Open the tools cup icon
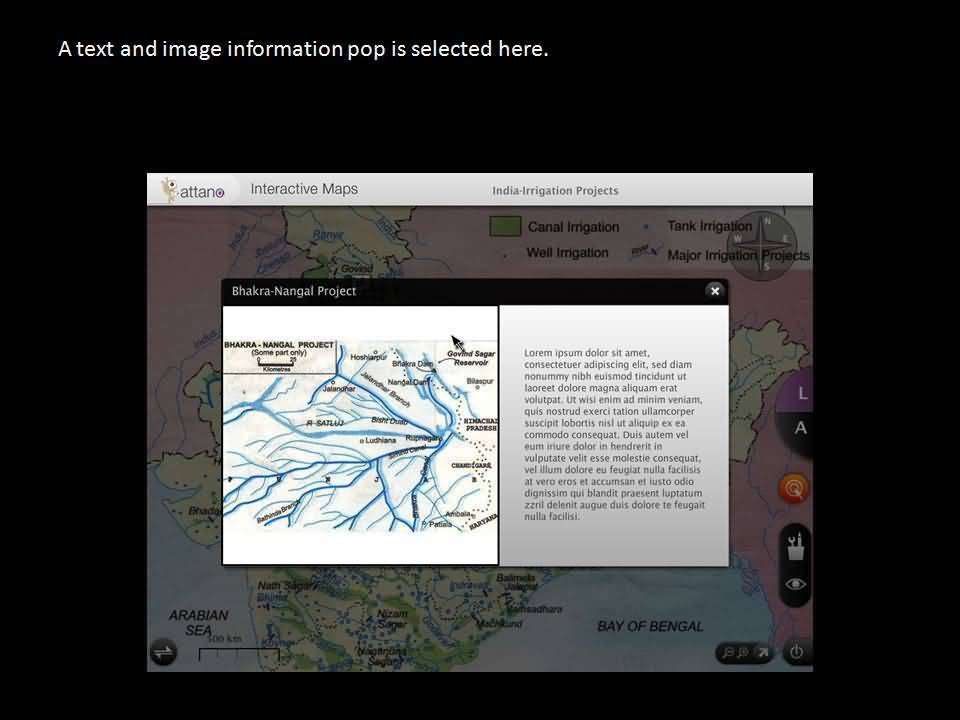 [x=796, y=547]
